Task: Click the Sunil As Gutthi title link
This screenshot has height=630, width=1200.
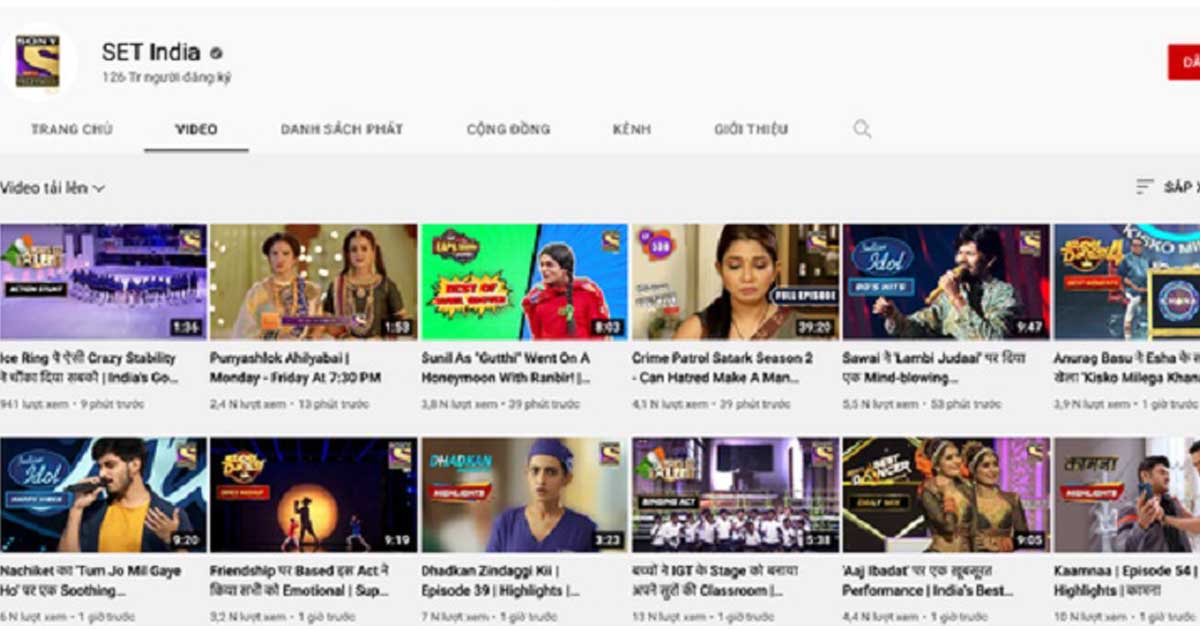Action: [506, 368]
